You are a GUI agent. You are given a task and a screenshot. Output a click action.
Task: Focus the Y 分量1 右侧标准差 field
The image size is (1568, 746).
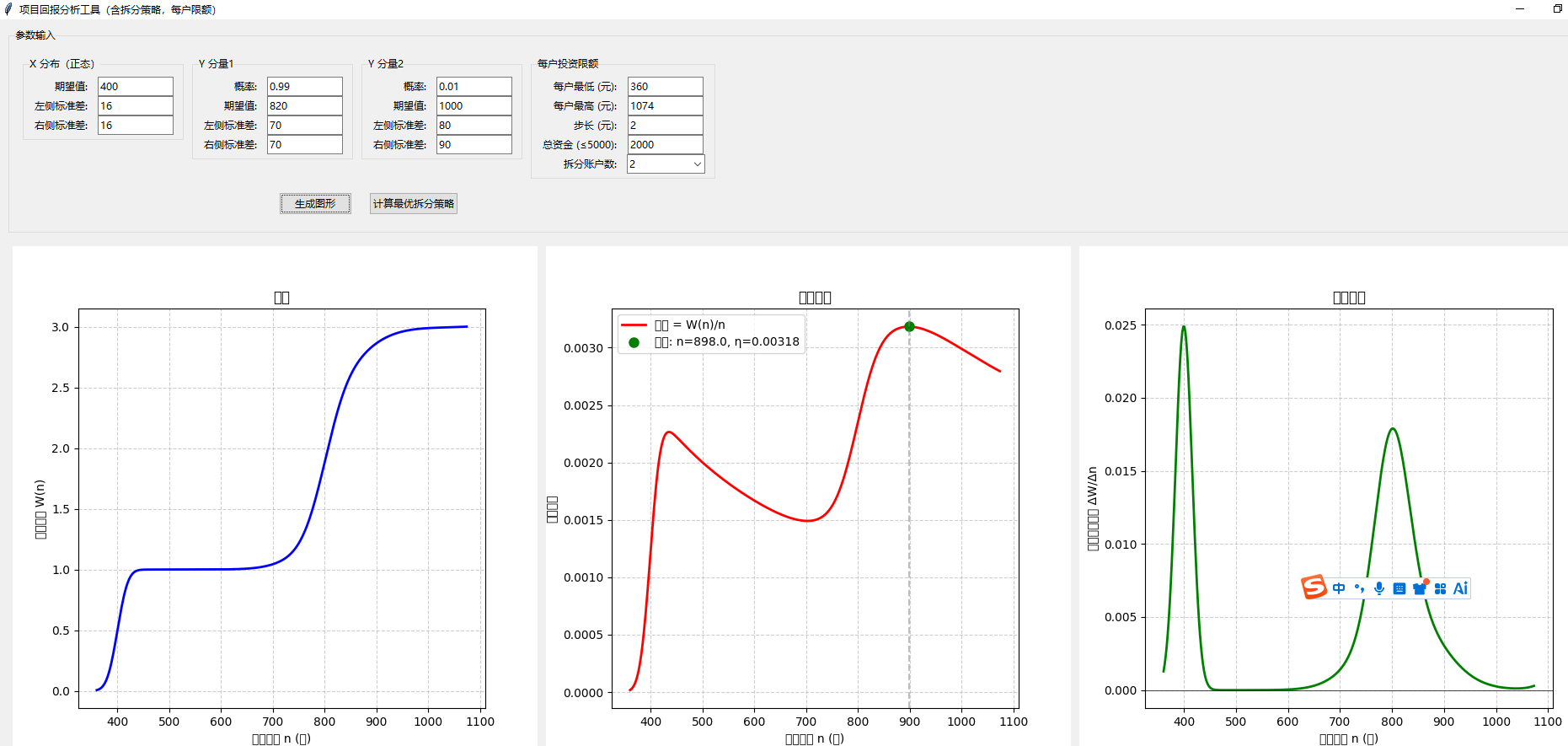coord(305,145)
